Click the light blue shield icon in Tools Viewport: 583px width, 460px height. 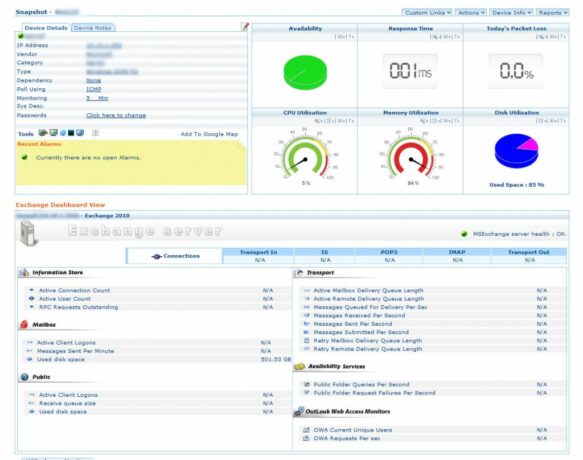click(x=63, y=133)
